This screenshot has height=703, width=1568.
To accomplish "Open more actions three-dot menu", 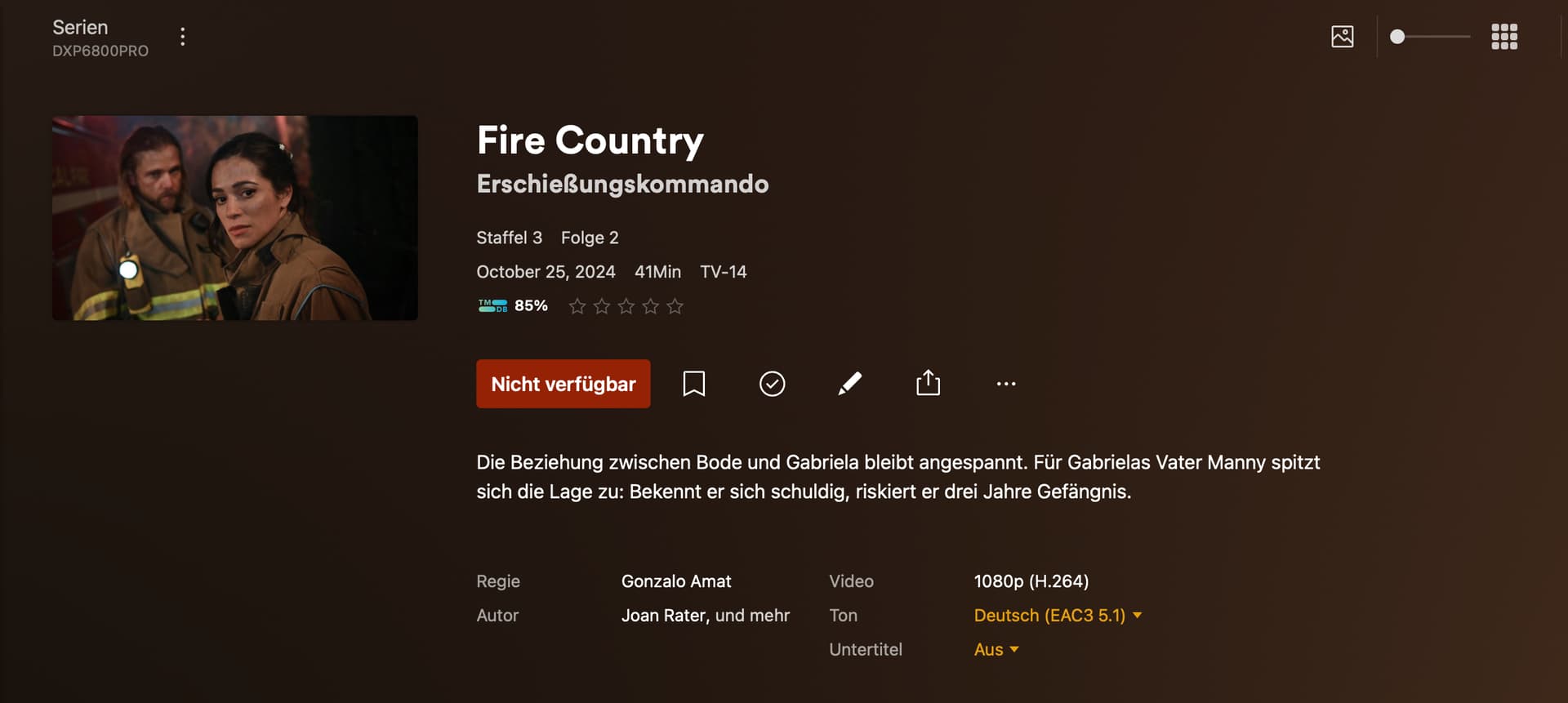I will (1006, 384).
